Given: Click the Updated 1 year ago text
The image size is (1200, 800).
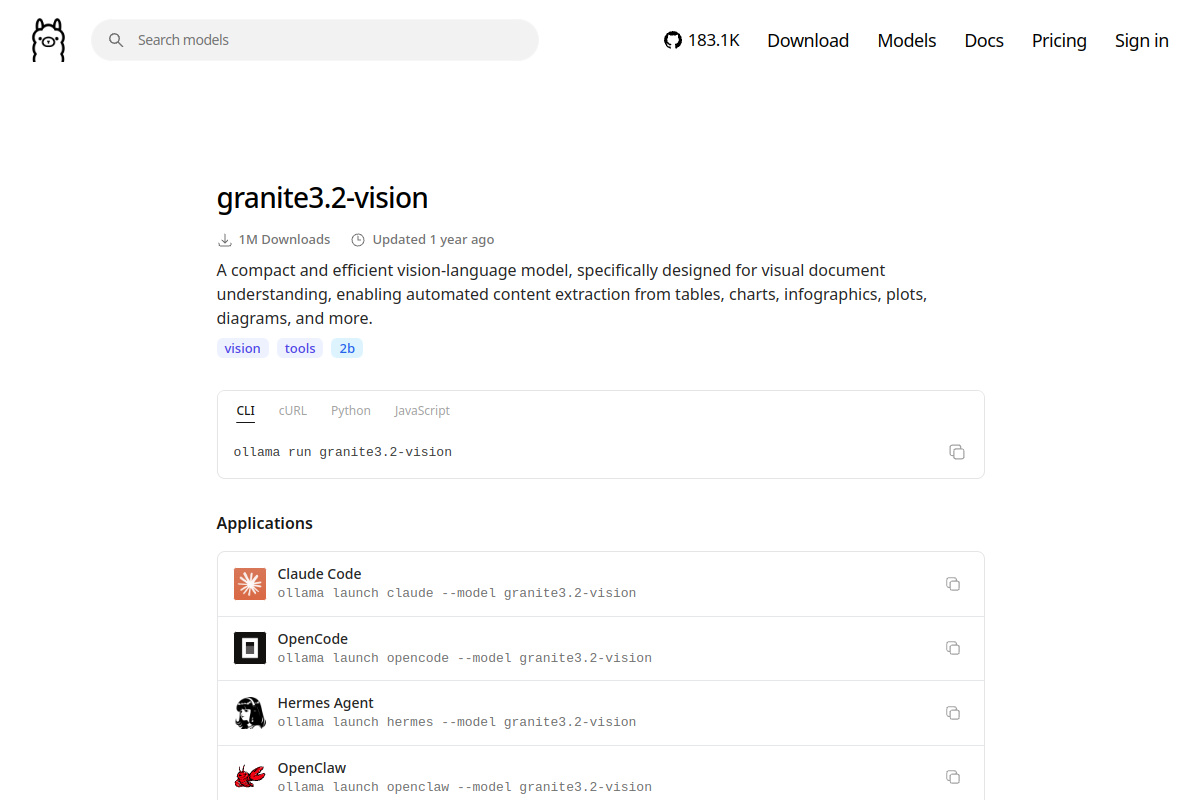Looking at the screenshot, I should (433, 240).
